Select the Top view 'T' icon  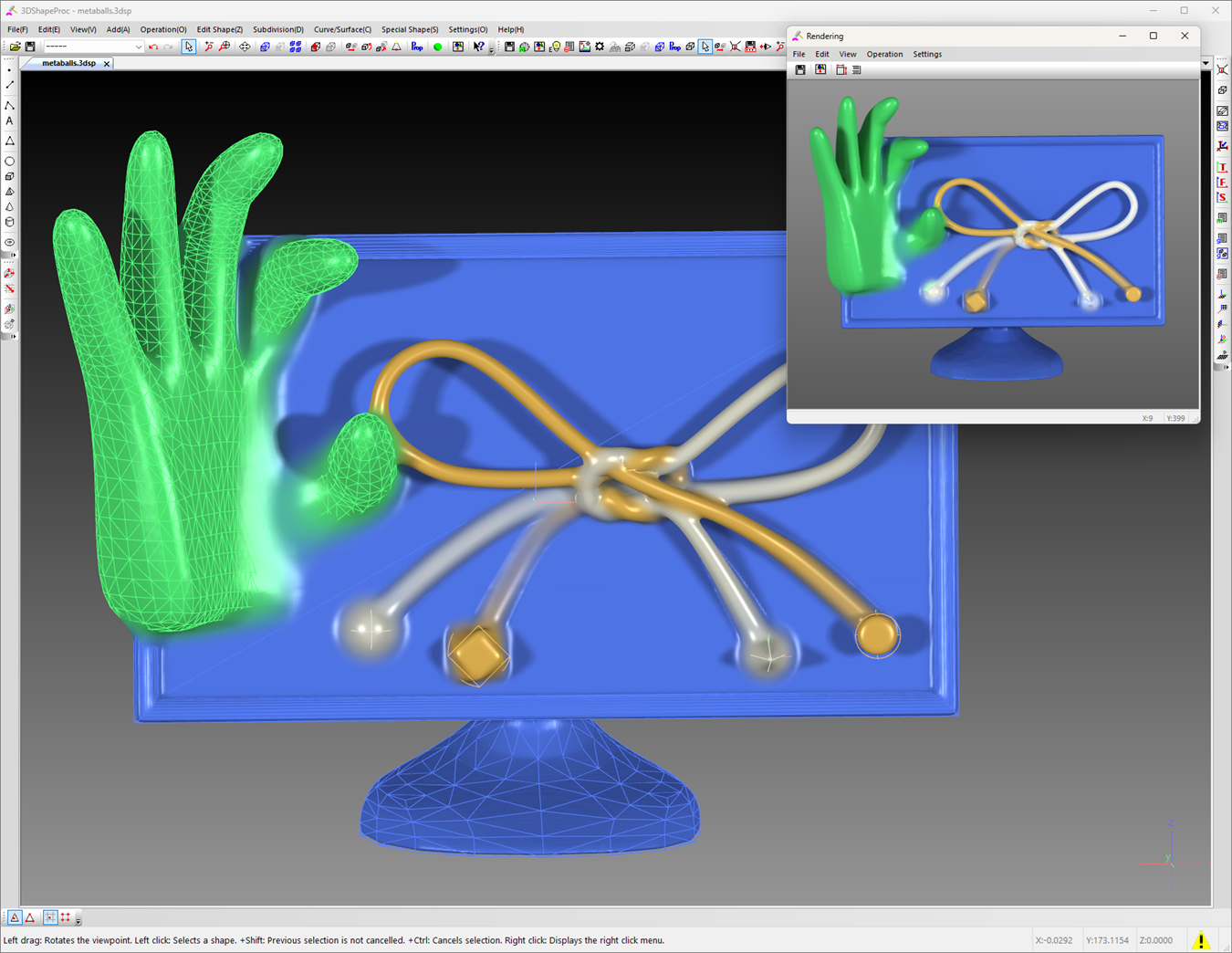[x=1222, y=167]
